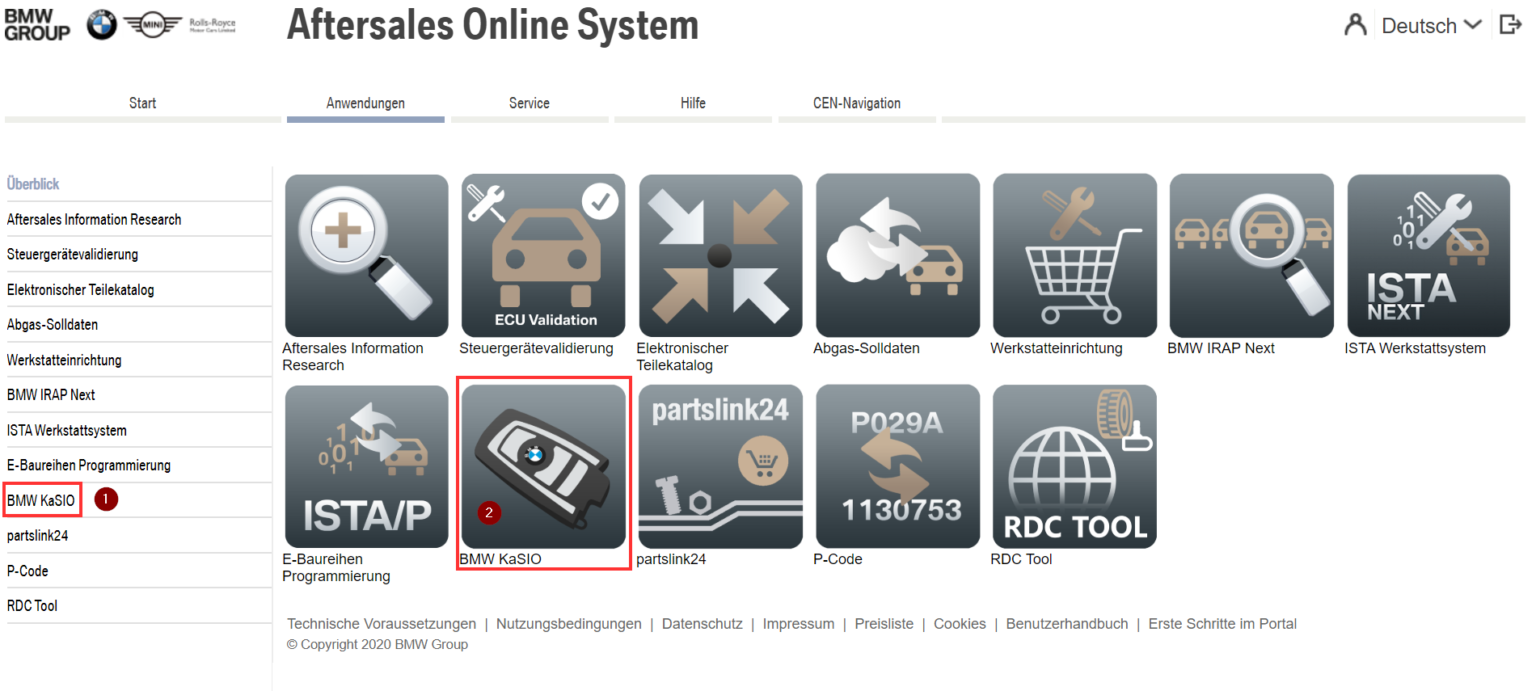Viewport: 1536px width, 691px height.
Task: Click the user account icon
Action: point(1355,25)
